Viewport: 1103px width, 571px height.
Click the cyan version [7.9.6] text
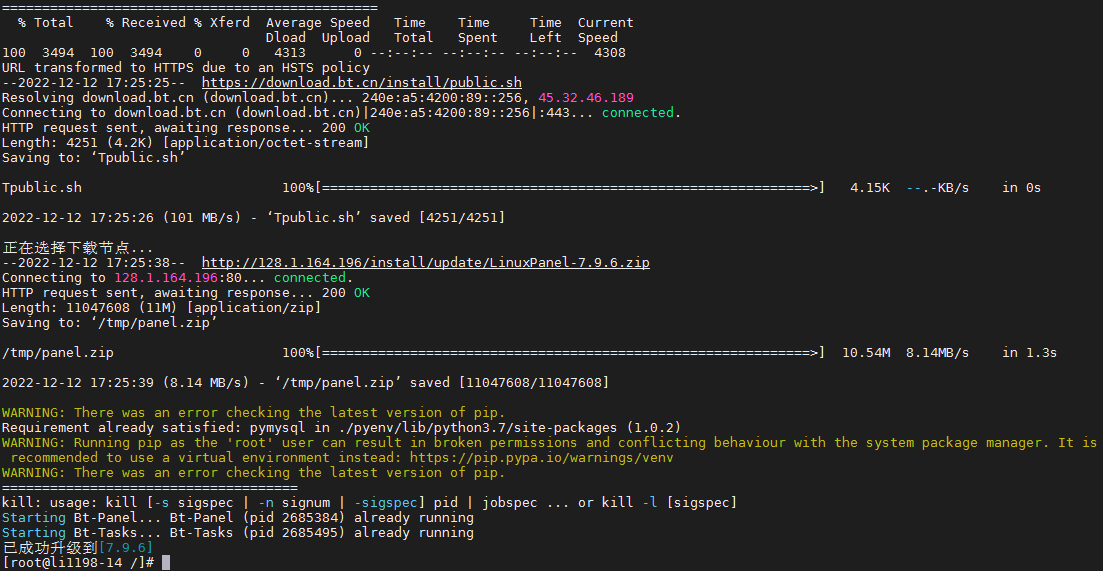click(126, 548)
